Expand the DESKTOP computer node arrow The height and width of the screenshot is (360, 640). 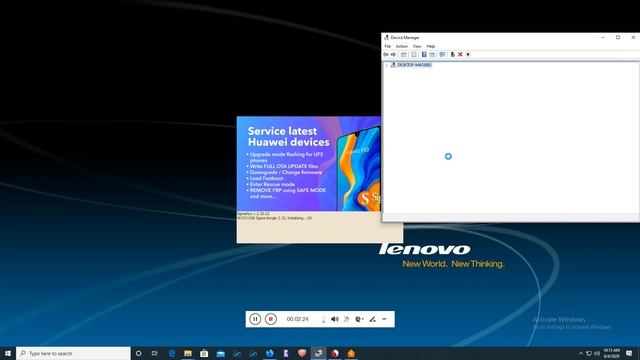(x=387, y=65)
